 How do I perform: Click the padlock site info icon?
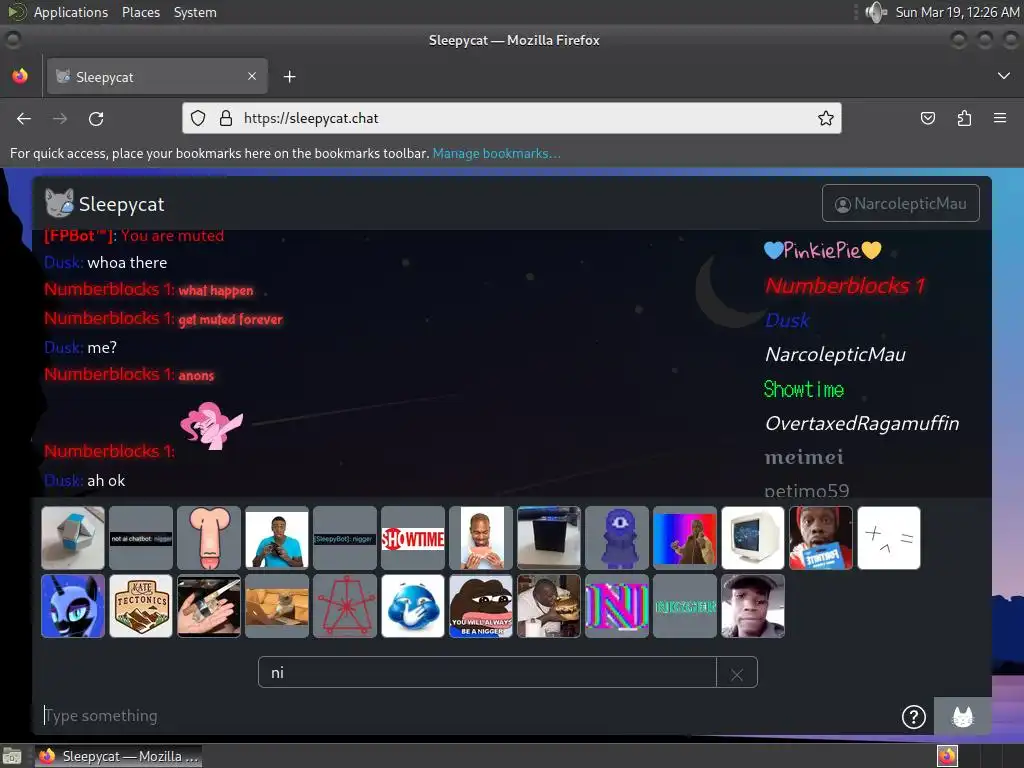click(x=226, y=118)
